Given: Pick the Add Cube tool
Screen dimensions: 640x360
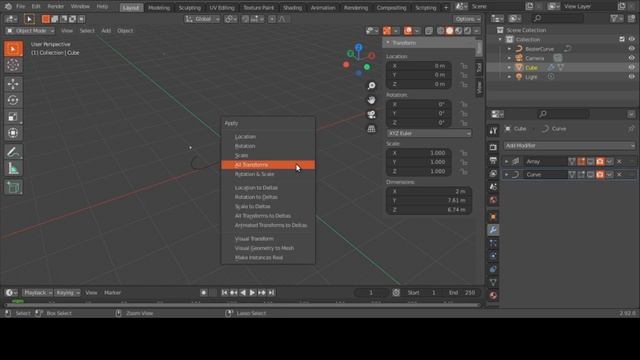Looking at the screenshot, I should tap(13, 187).
